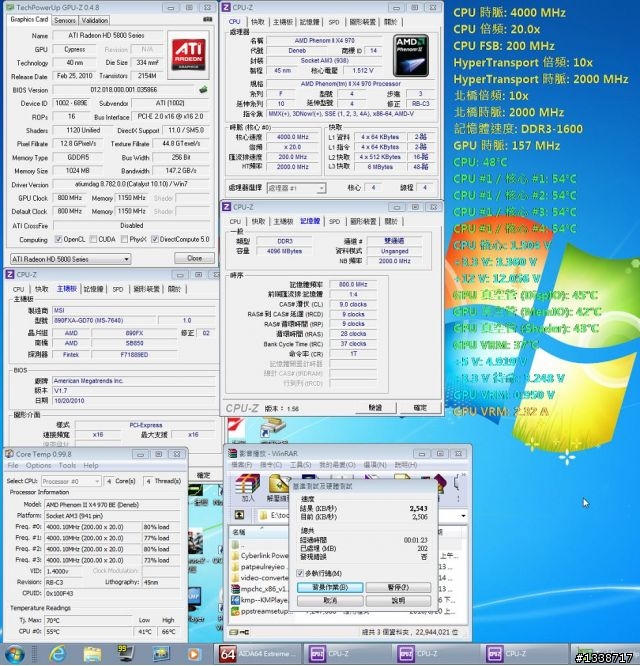
Task: Select the patpeulreyieo folder row in WinRAR
Action: (x=260, y=567)
